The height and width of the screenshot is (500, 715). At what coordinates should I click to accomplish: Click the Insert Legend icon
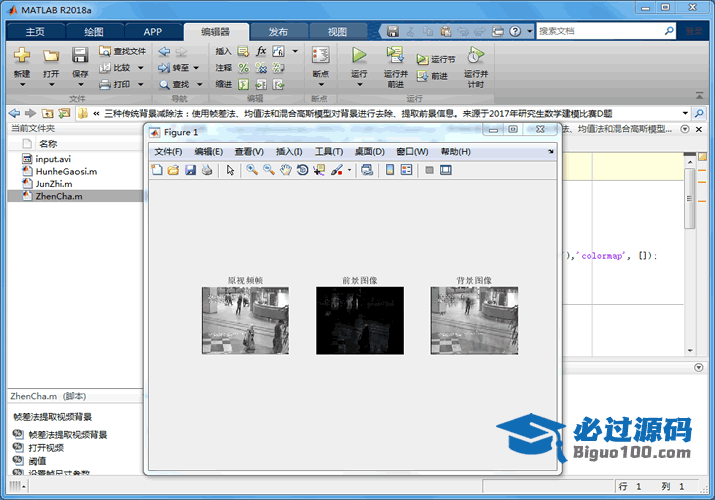tap(406, 170)
